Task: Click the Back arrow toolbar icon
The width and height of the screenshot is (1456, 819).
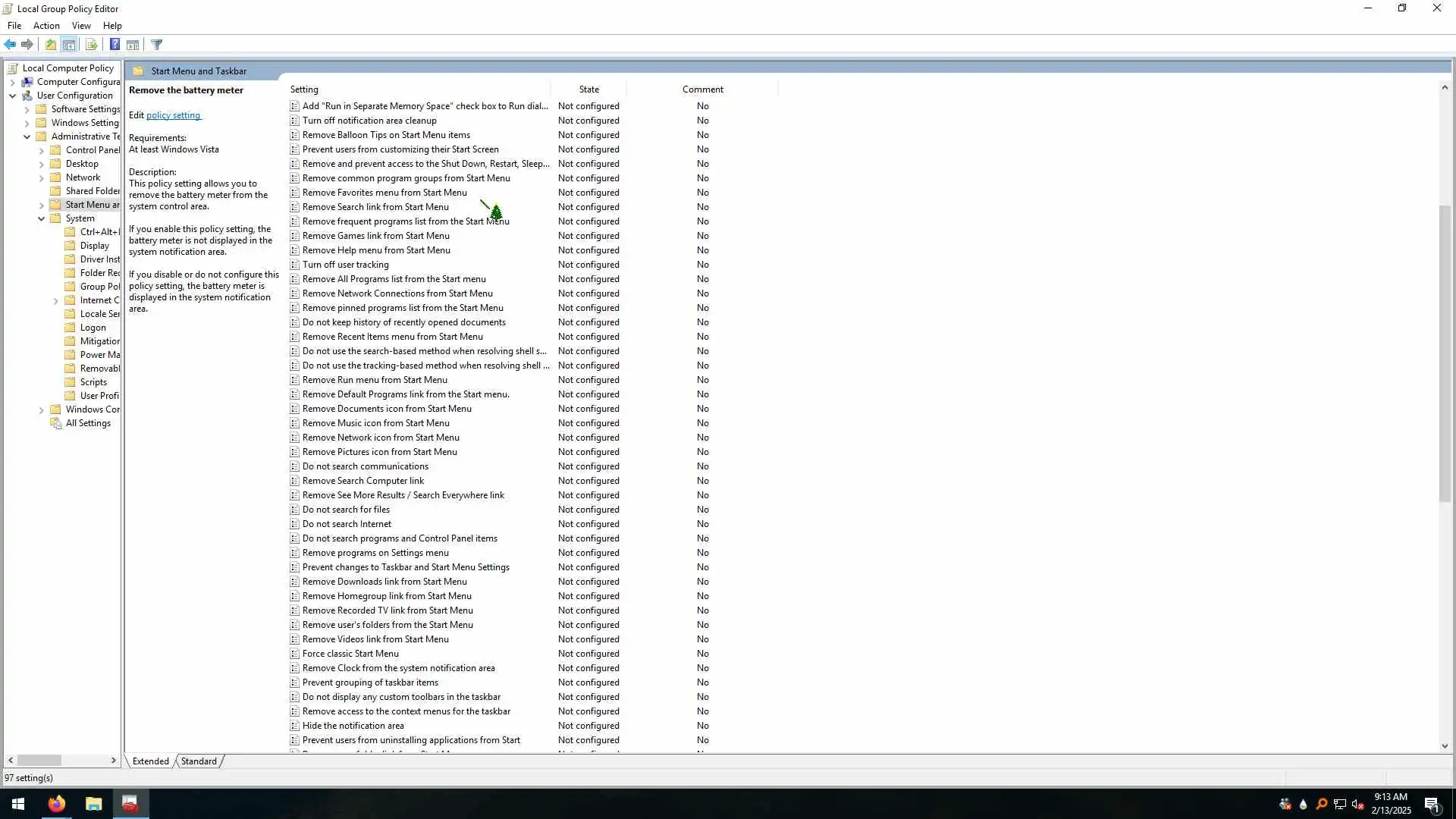Action: [10, 45]
